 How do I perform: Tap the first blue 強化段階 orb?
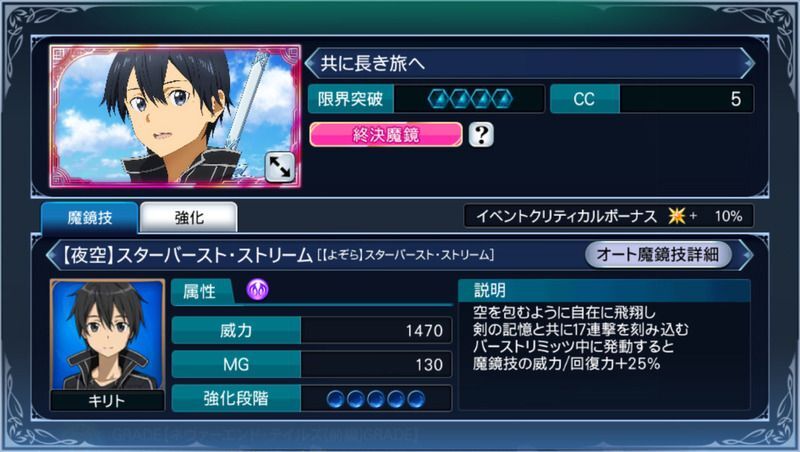(336, 399)
